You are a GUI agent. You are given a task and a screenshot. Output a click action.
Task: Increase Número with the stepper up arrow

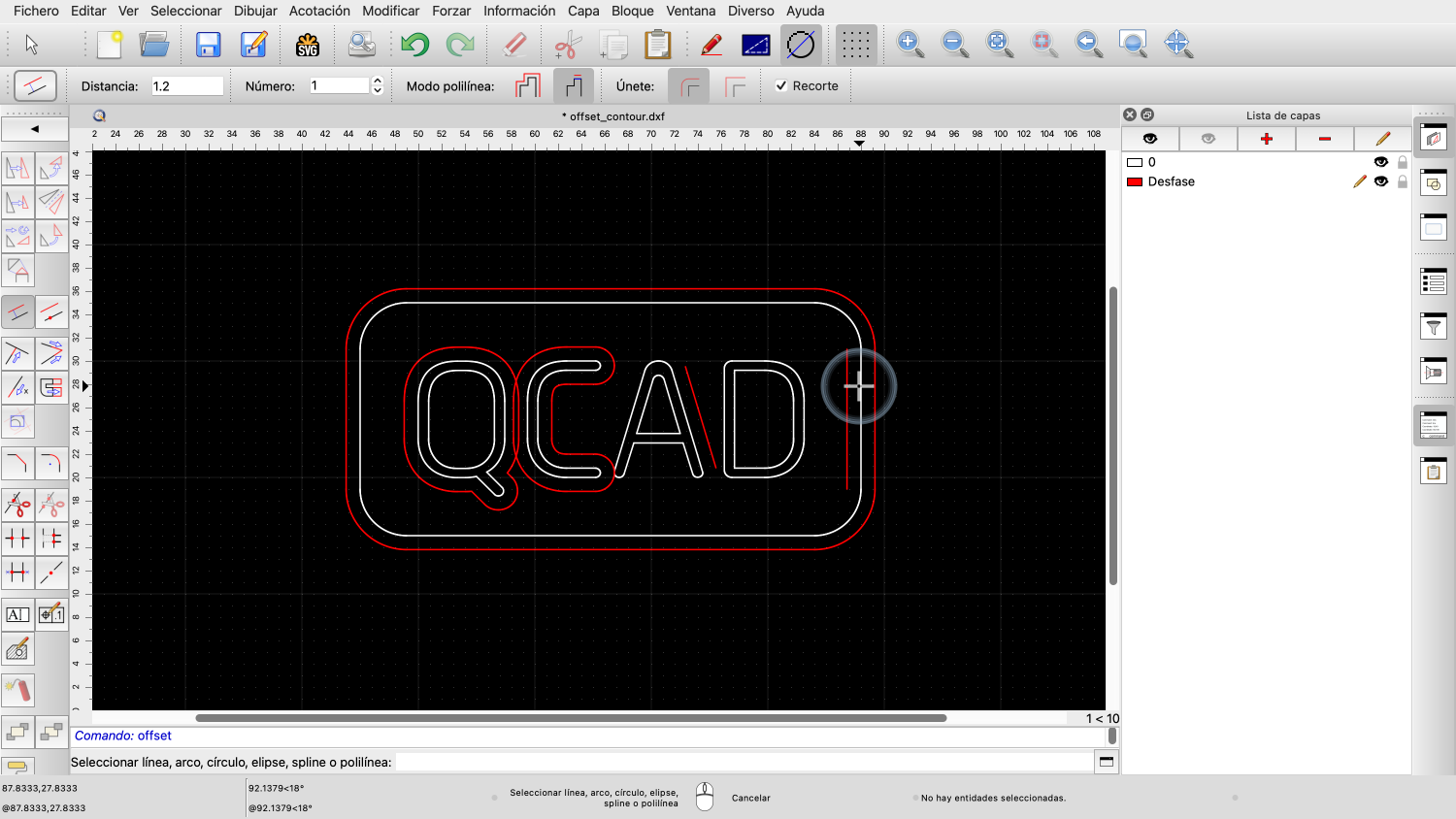point(378,81)
